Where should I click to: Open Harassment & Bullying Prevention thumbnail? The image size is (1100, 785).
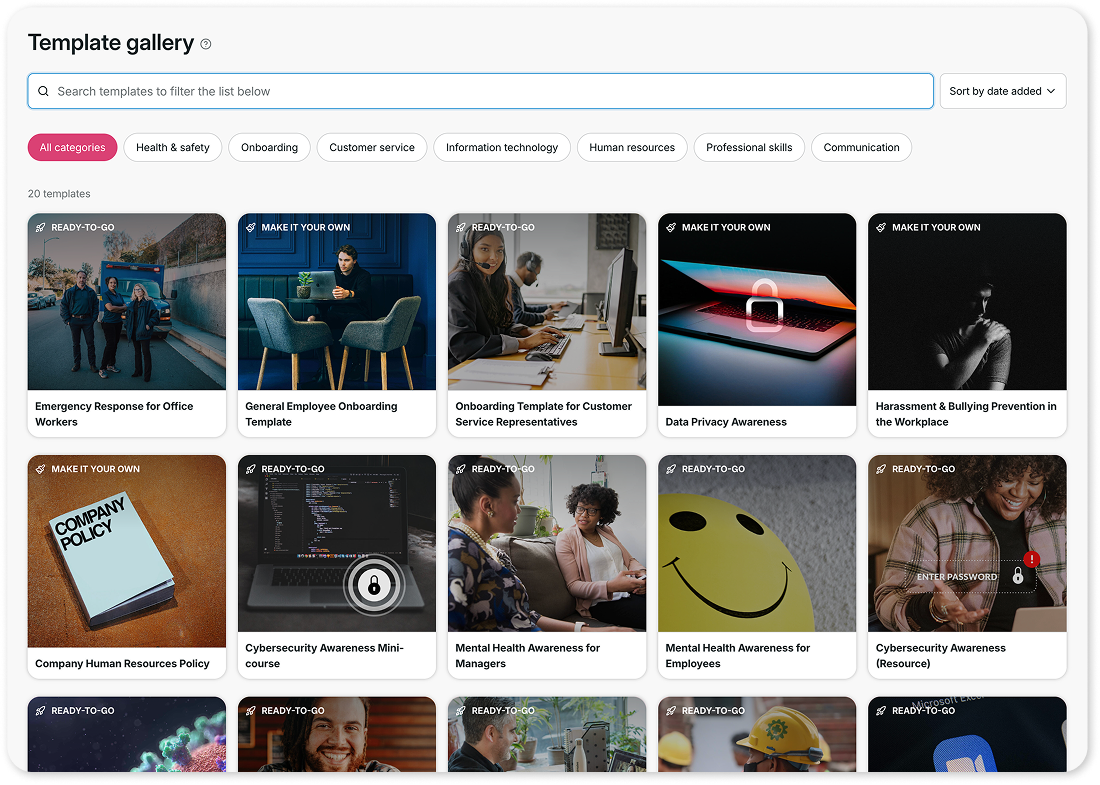[967, 302]
